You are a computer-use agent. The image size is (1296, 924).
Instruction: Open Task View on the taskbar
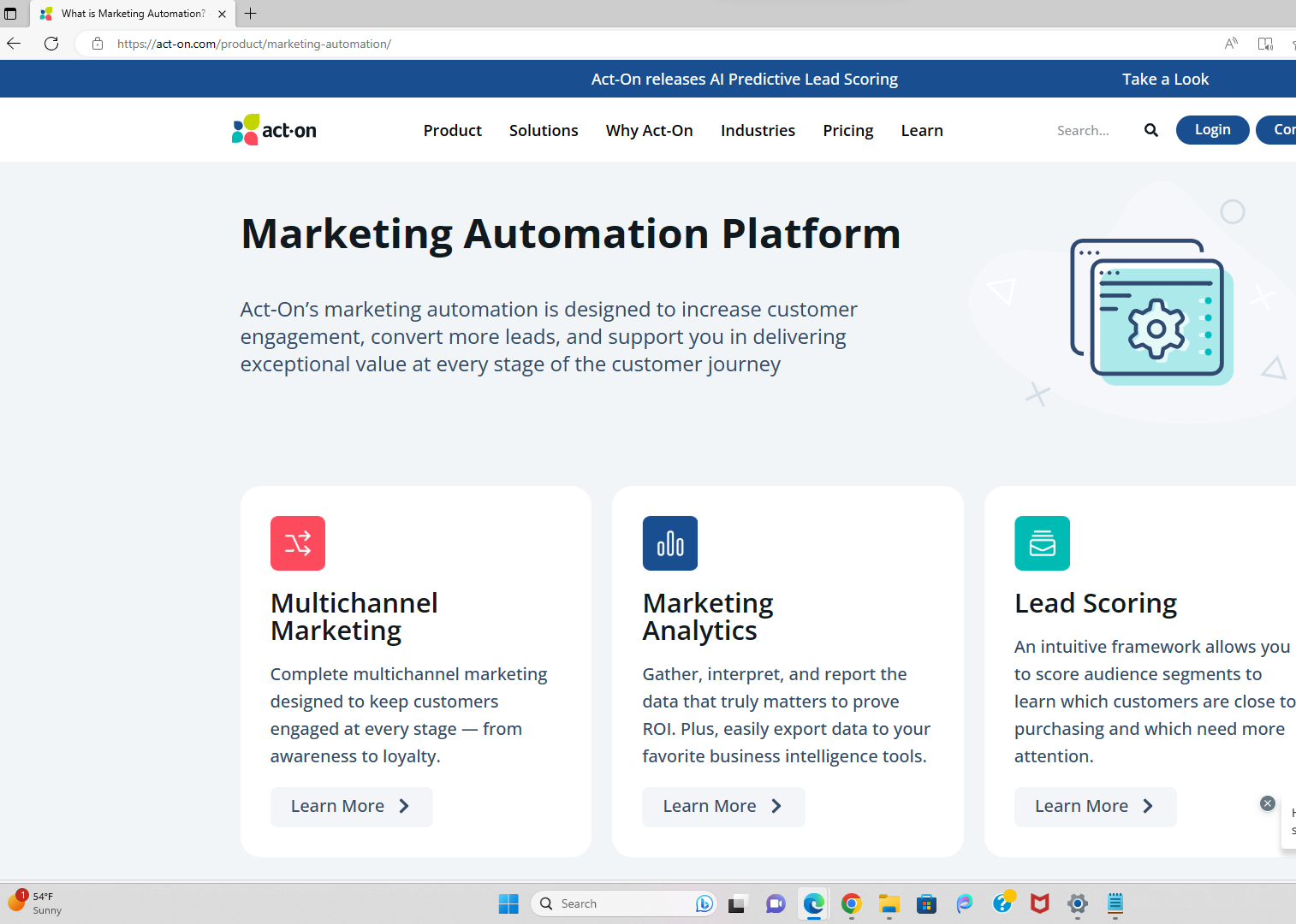pyautogui.click(x=737, y=903)
